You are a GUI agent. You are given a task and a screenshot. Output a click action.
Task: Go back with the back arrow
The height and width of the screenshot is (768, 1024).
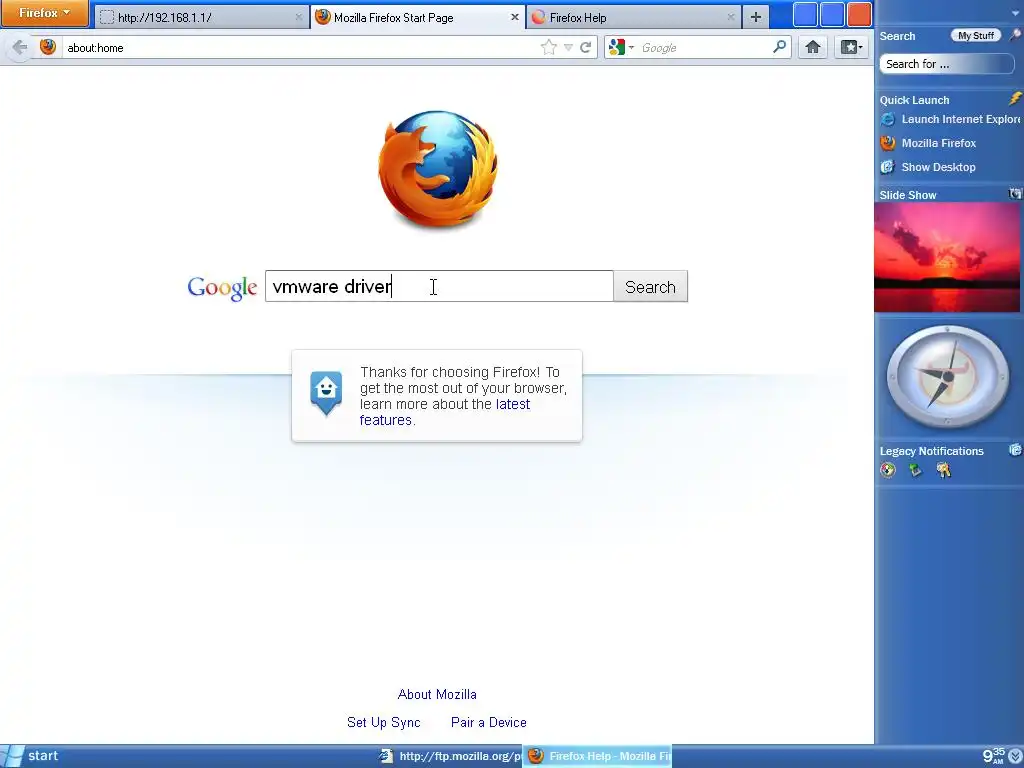point(20,47)
